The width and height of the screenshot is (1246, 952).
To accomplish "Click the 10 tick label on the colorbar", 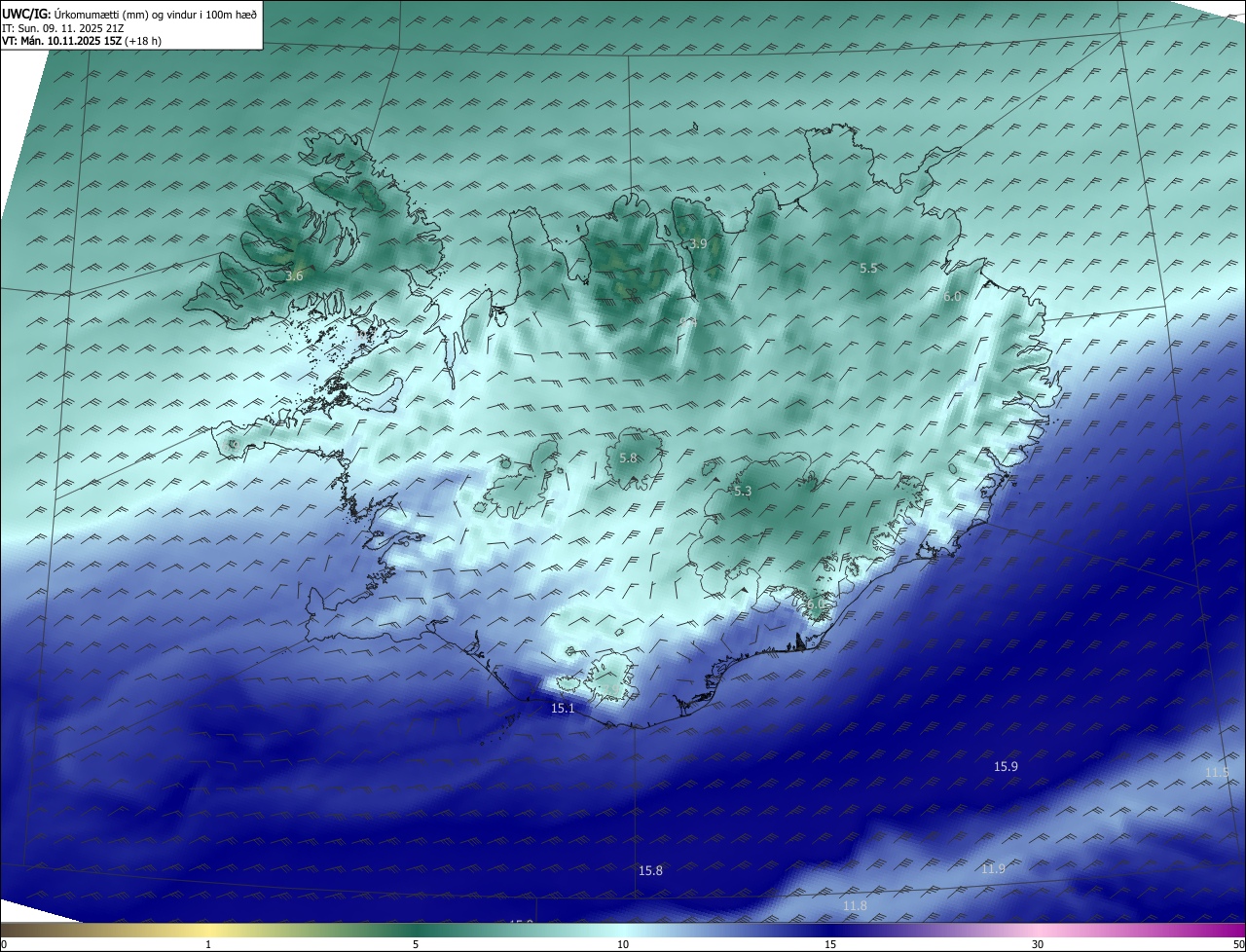I will click(x=623, y=944).
